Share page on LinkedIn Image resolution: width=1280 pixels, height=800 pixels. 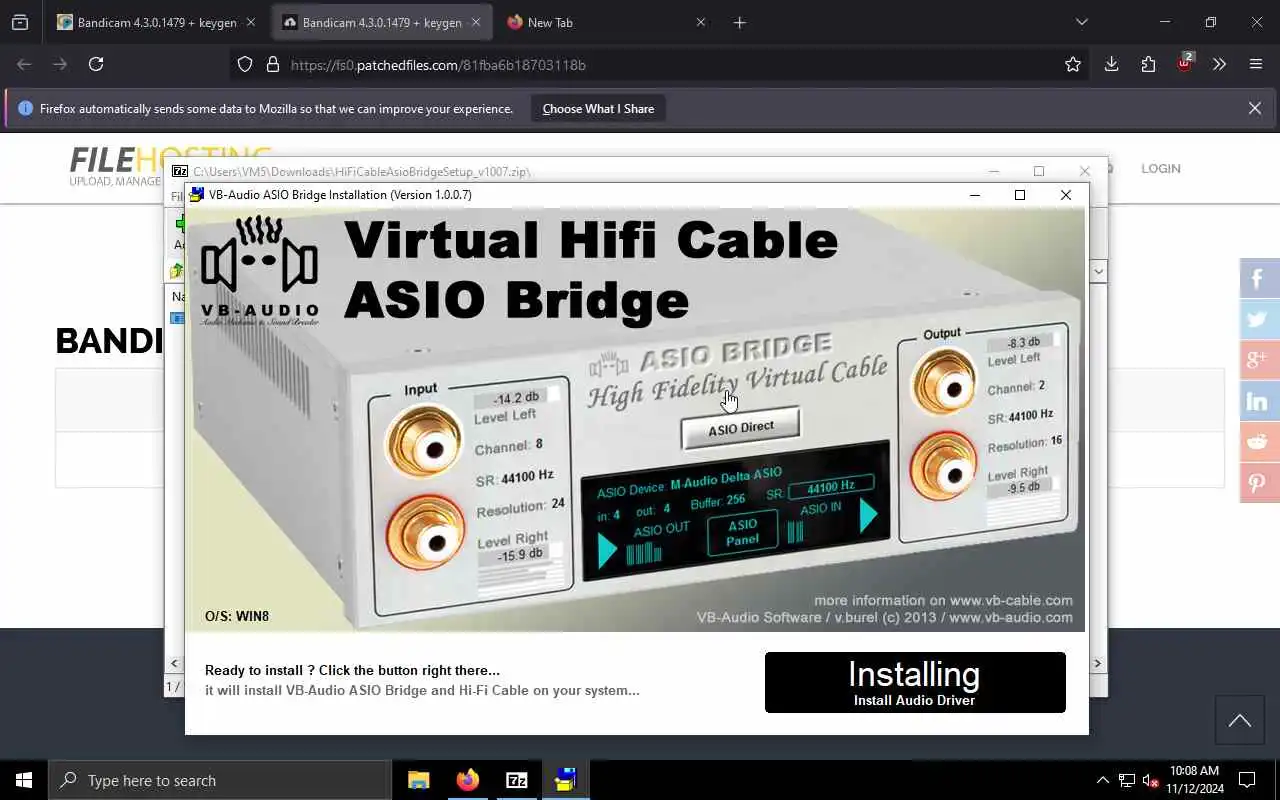(1259, 401)
